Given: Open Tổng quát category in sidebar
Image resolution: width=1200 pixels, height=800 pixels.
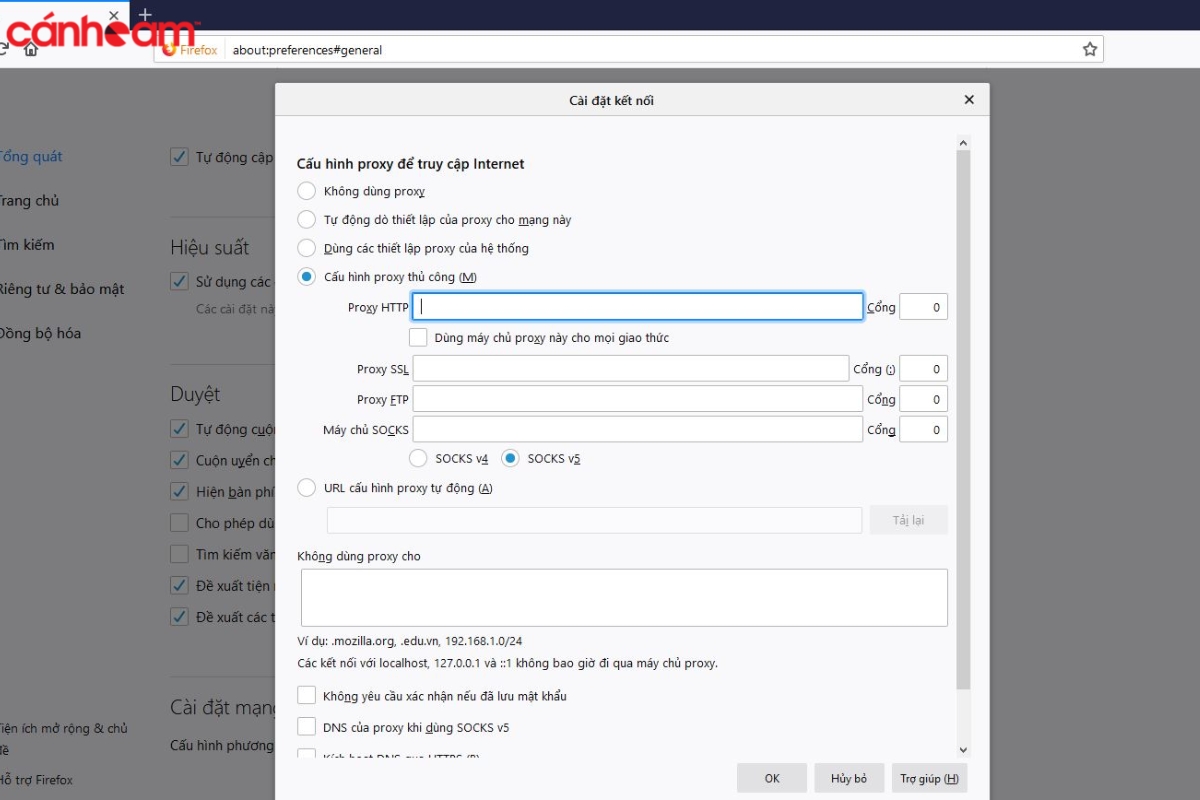Looking at the screenshot, I should (x=31, y=156).
